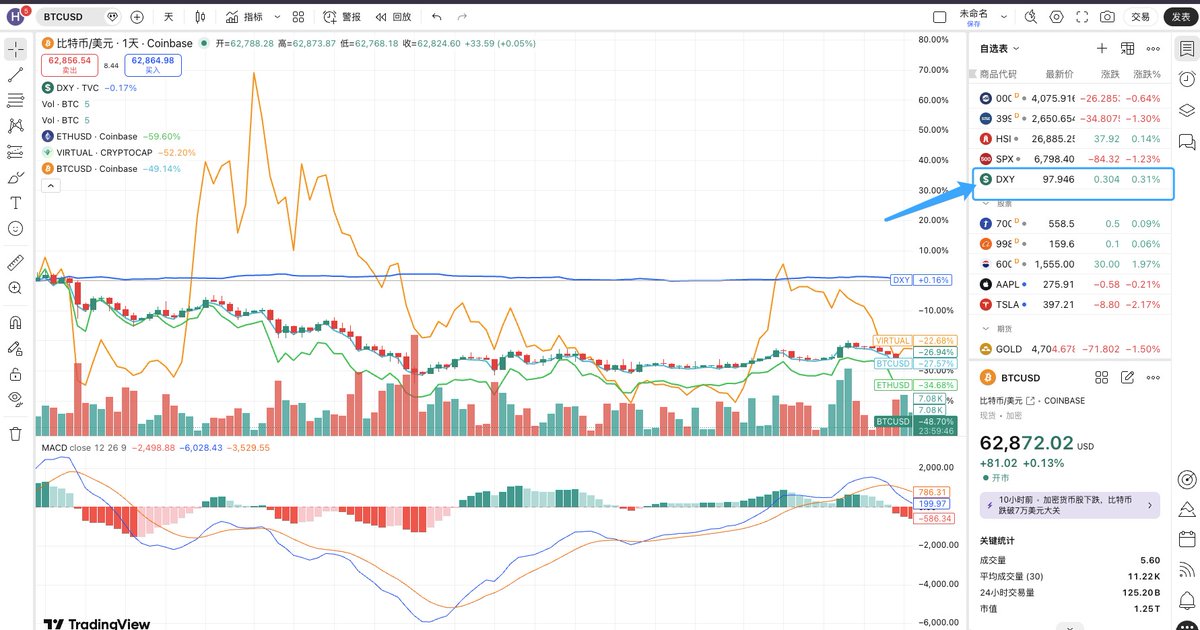This screenshot has width=1200, height=630.
Task: Select the GOLD row in watchlist
Action: 1071,349
